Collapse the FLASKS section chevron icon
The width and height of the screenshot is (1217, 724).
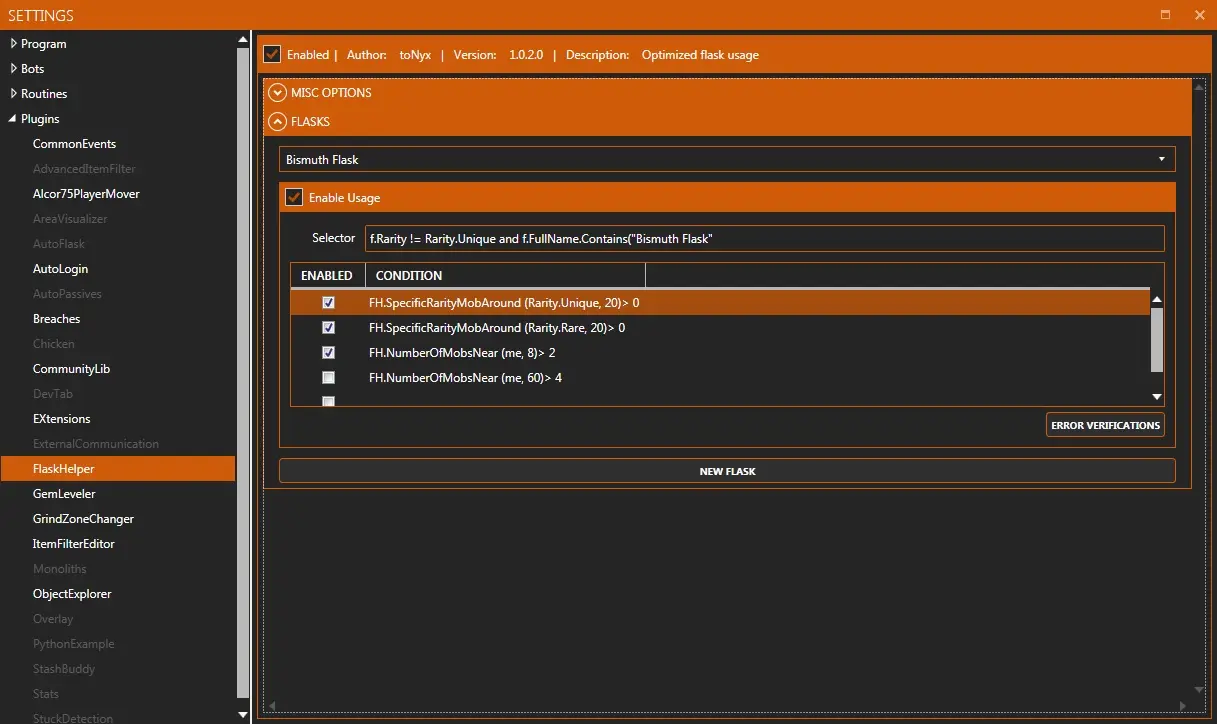click(x=277, y=122)
